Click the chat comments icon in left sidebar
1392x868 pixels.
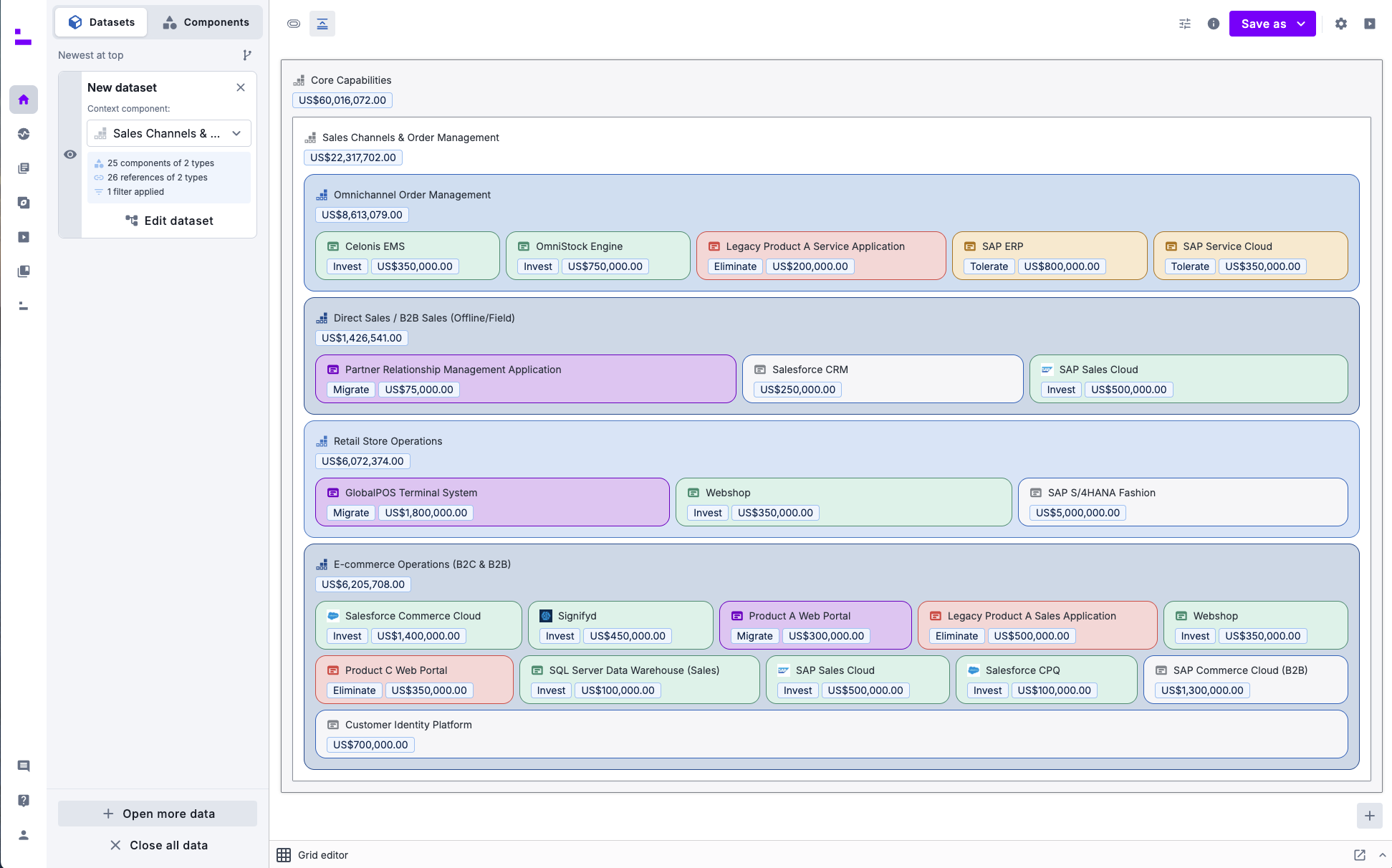[24, 766]
